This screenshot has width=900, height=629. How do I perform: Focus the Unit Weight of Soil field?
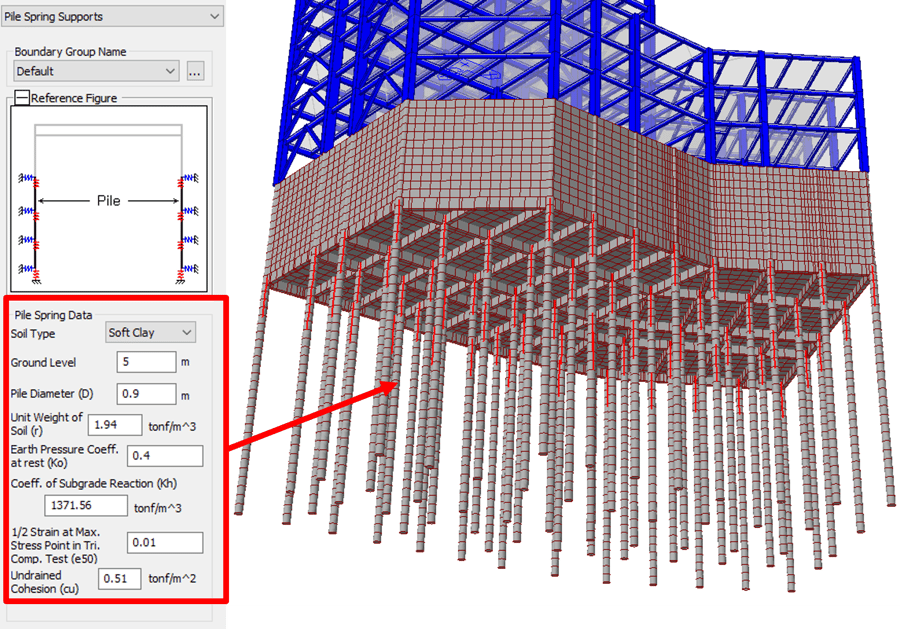tap(115, 425)
